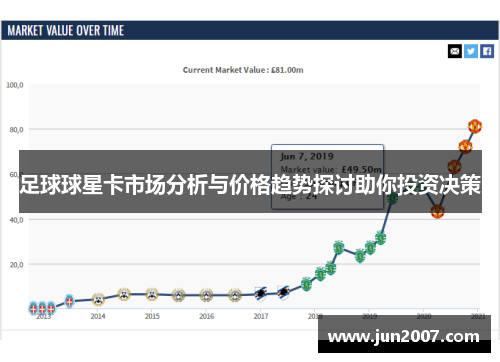Click the email share icon
The width and height of the screenshot is (500, 362).
(455, 51)
